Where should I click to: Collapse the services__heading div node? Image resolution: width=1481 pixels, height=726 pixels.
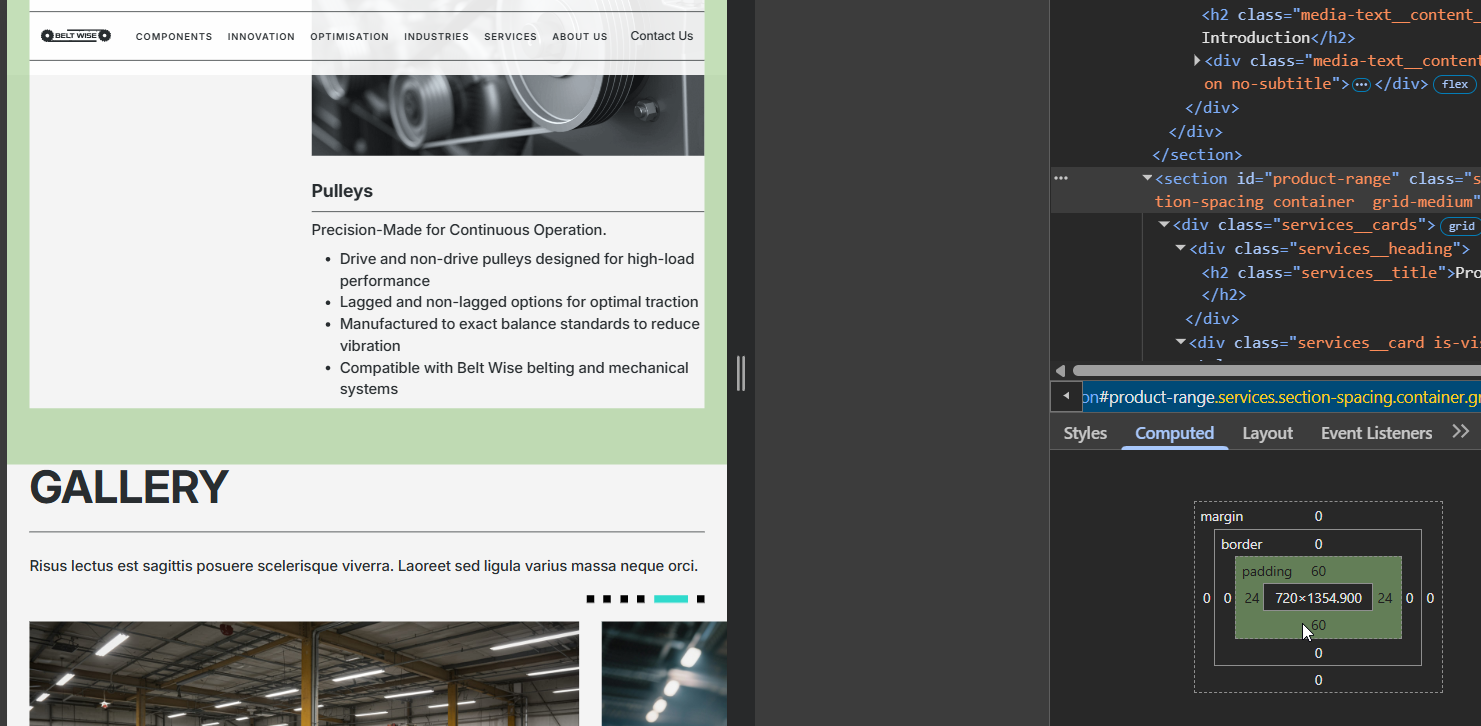(1181, 249)
